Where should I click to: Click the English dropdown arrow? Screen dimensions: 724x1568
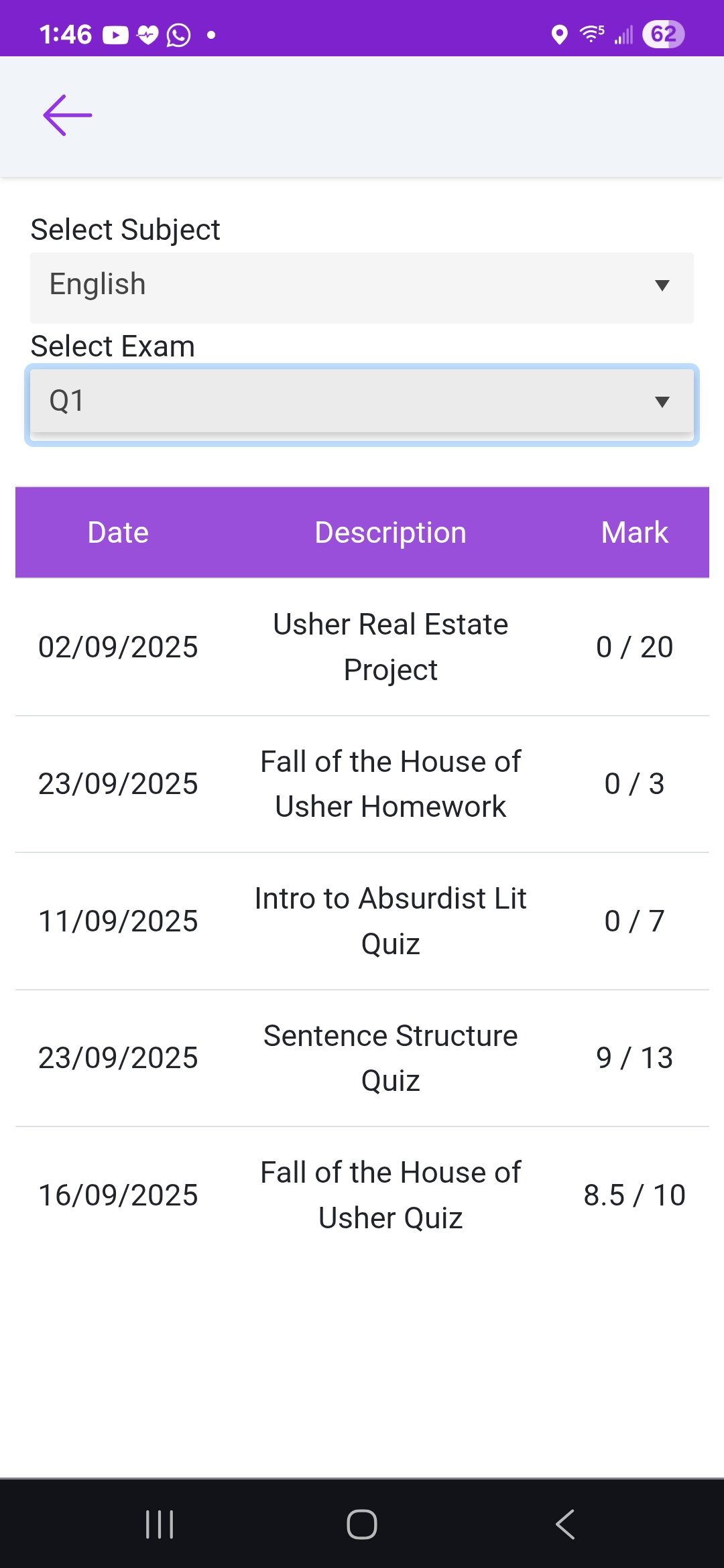tap(662, 286)
